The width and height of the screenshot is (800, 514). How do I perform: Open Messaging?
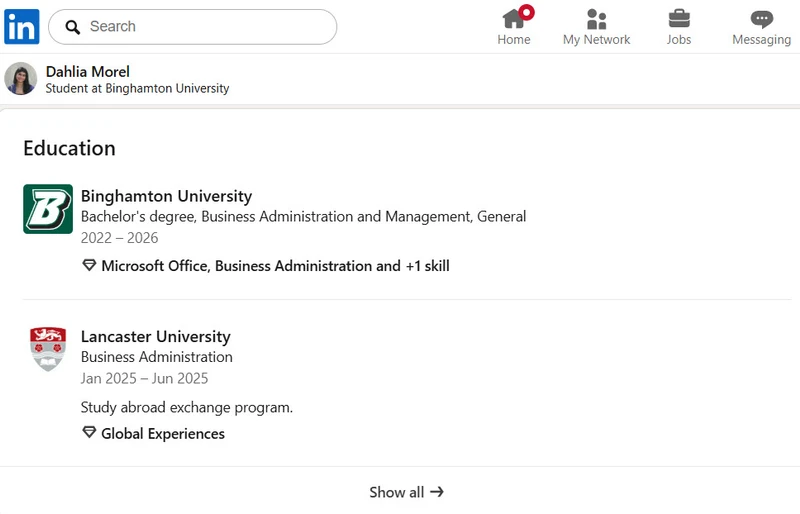click(x=761, y=27)
